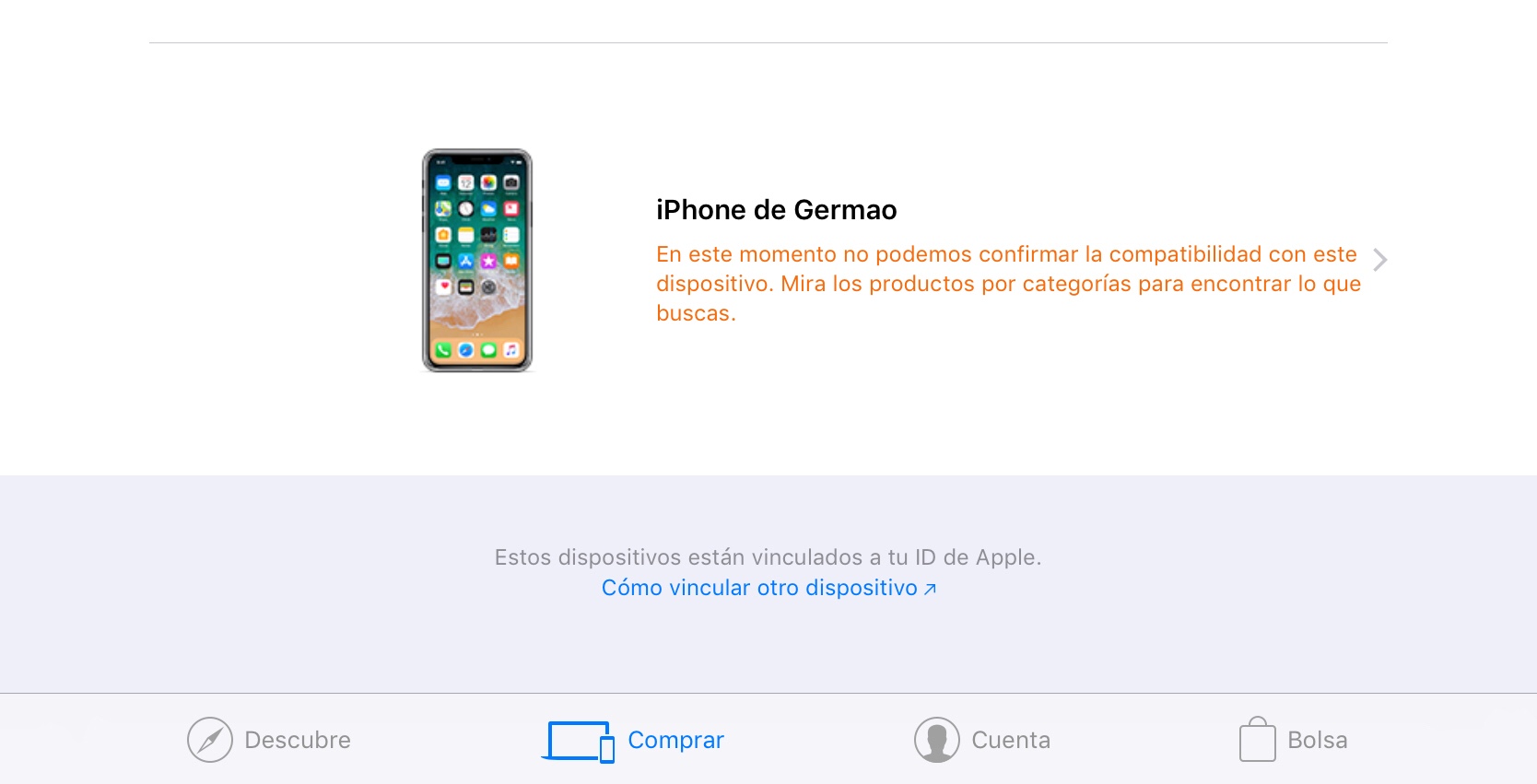Go to the Cuenta tab label
The height and width of the screenshot is (784, 1537).
pos(1011,740)
